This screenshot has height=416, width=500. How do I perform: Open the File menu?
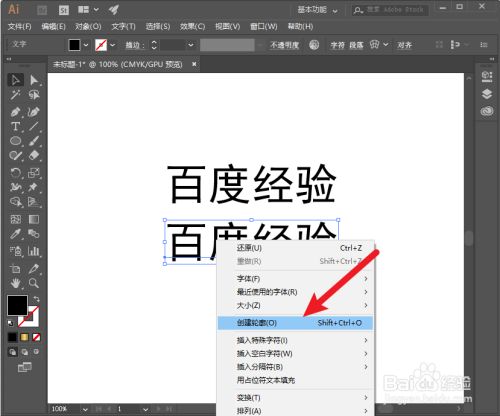pos(19,27)
